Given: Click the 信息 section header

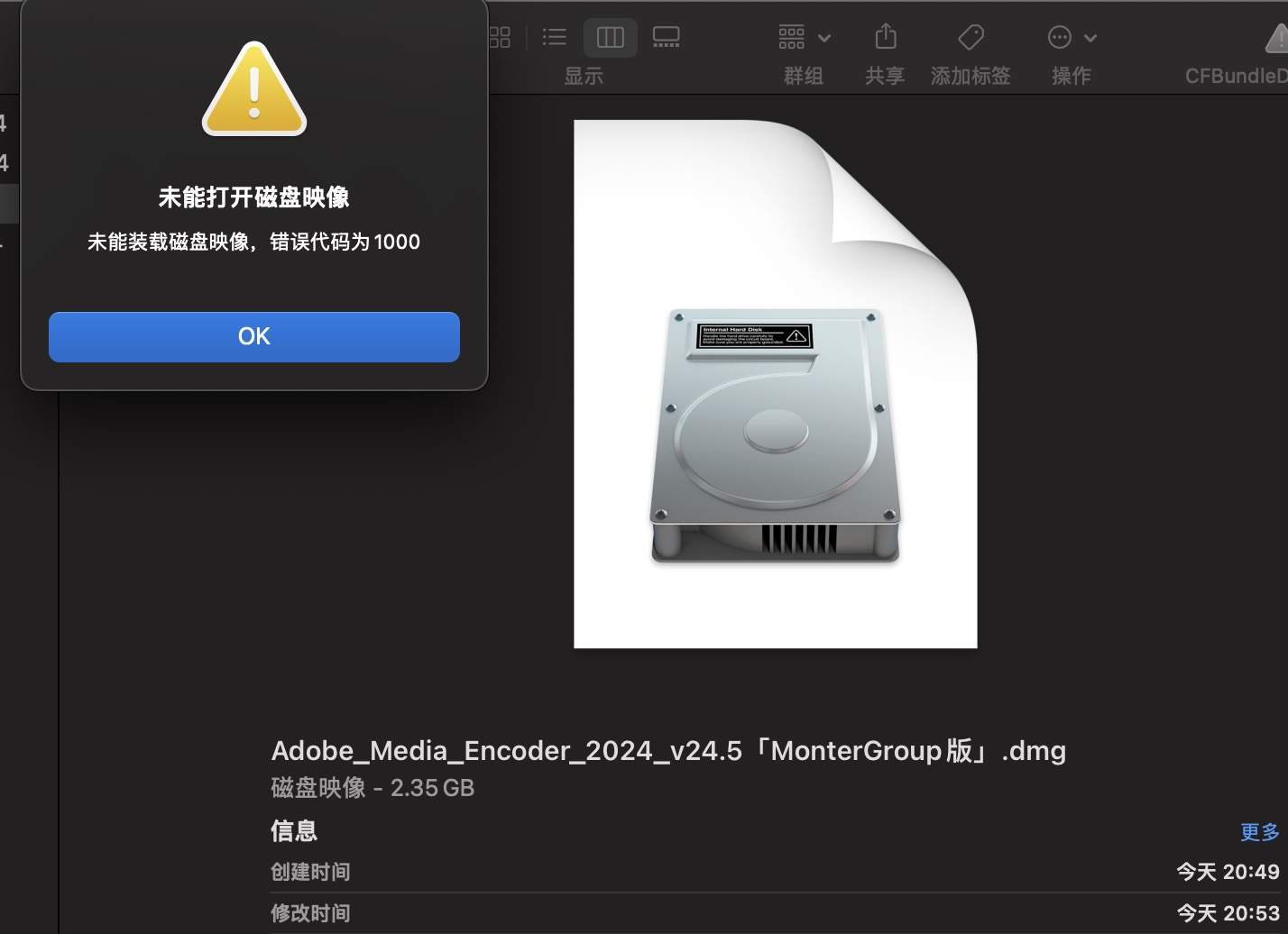Looking at the screenshot, I should (294, 830).
